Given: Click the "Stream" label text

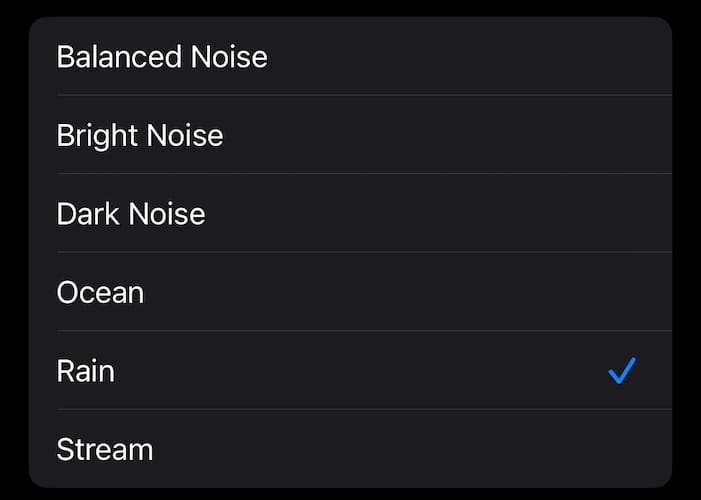Looking at the screenshot, I should pyautogui.click(x=105, y=449).
